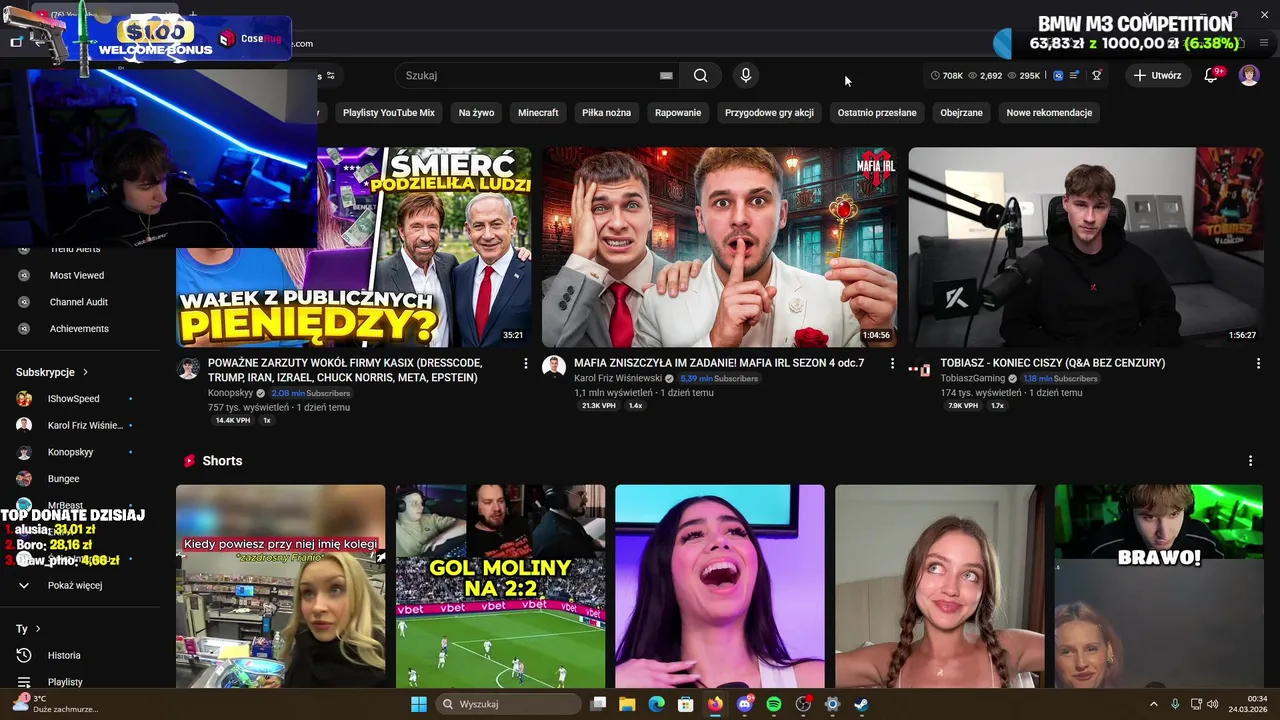Open the Konopskyy channel avatar under first video
Viewport: 1280px width, 720px height.
click(188, 368)
